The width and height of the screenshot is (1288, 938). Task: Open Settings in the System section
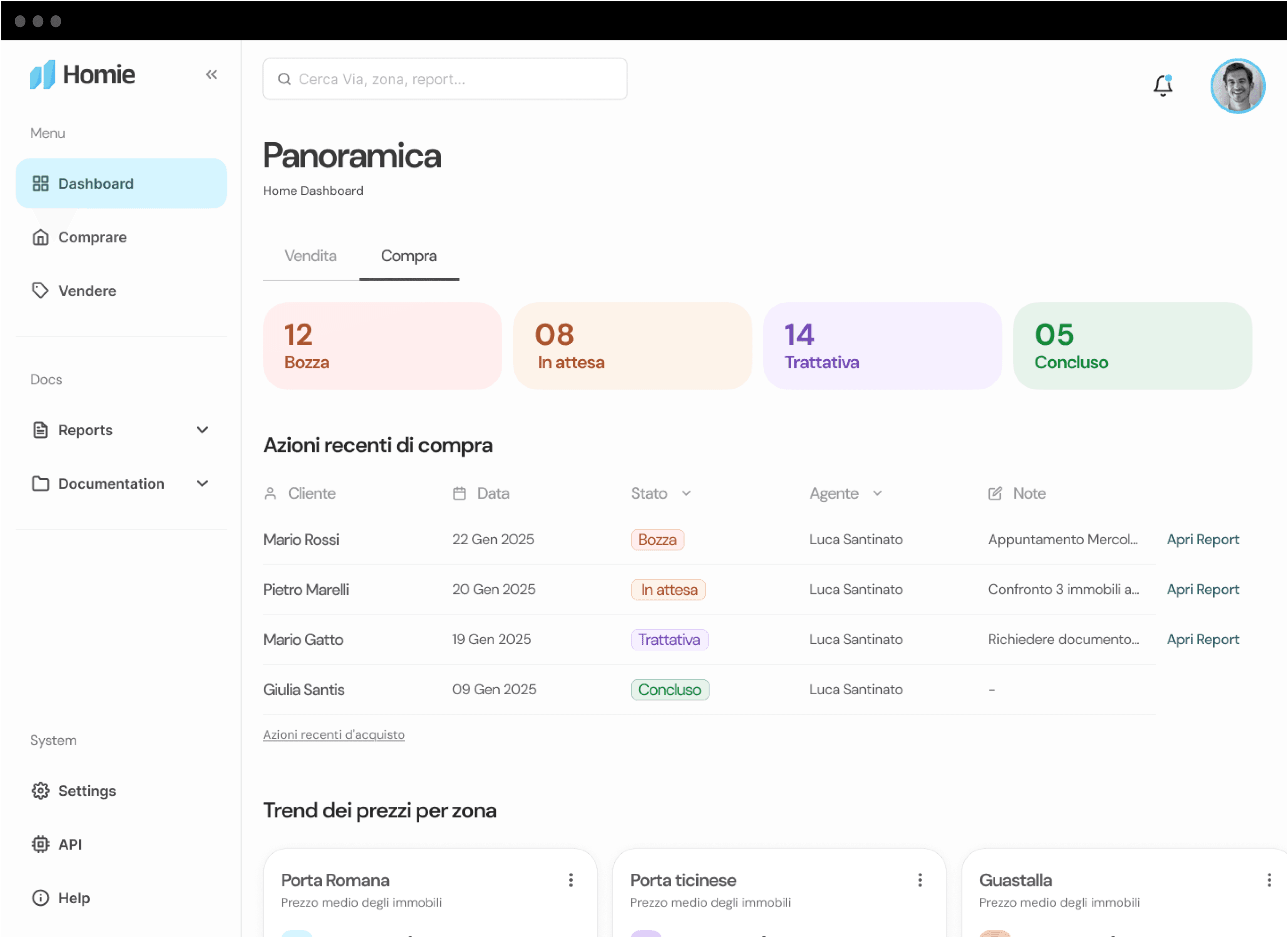click(122, 790)
